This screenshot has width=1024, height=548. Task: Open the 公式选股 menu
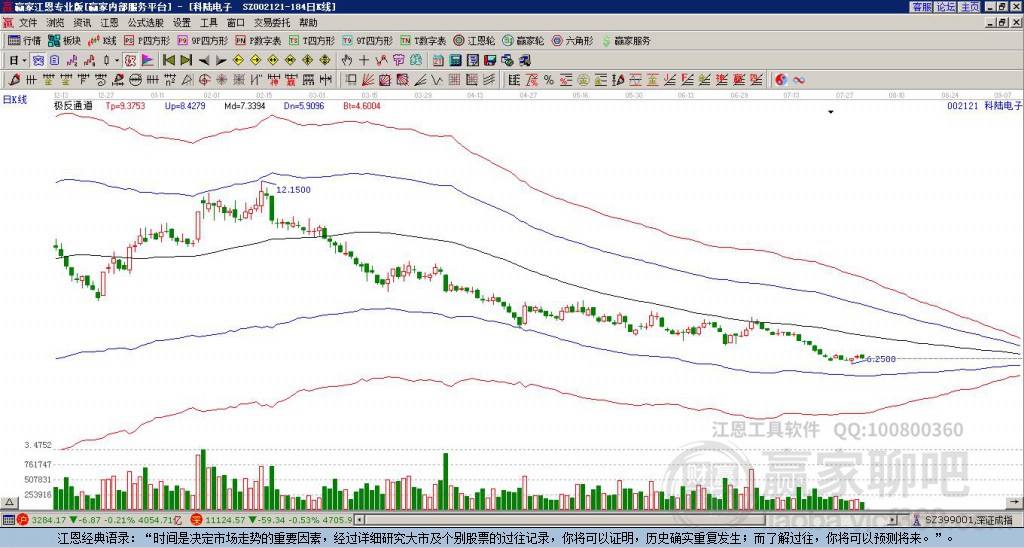point(146,23)
